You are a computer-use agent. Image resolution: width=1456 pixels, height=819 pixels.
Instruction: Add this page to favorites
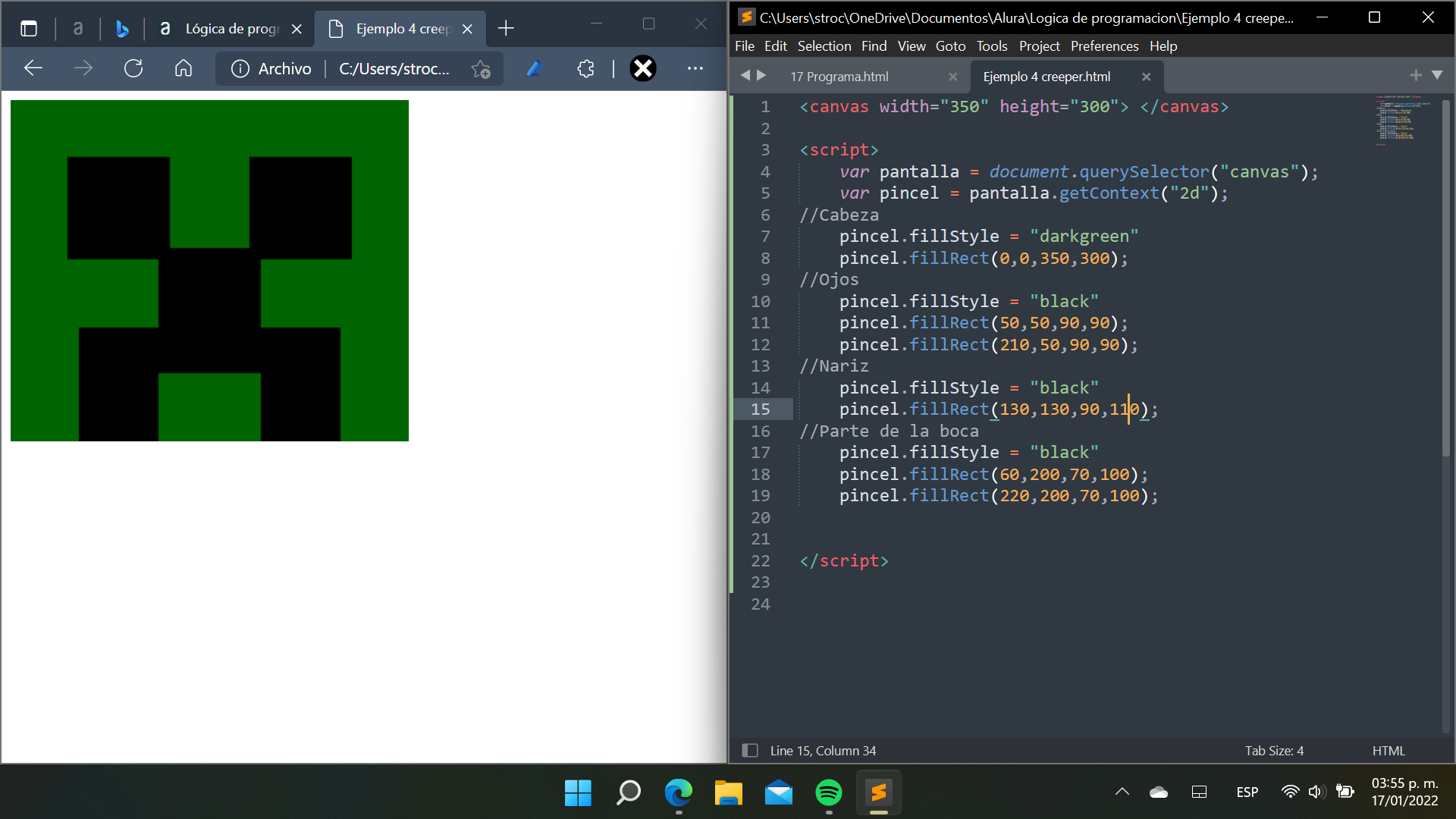coord(481,69)
